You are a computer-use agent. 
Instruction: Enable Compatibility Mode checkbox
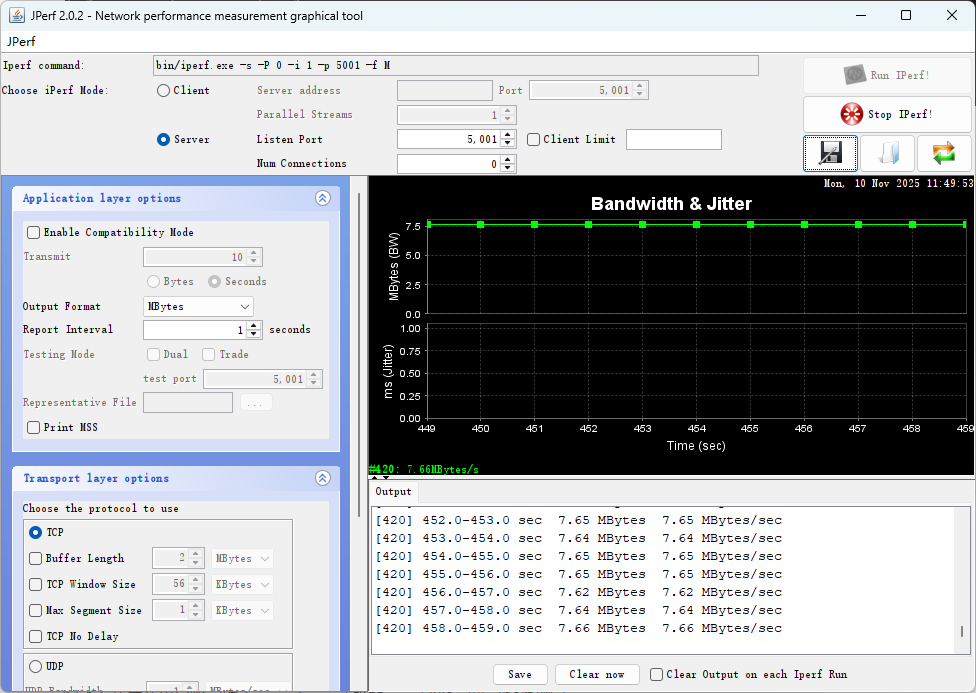click(34, 232)
